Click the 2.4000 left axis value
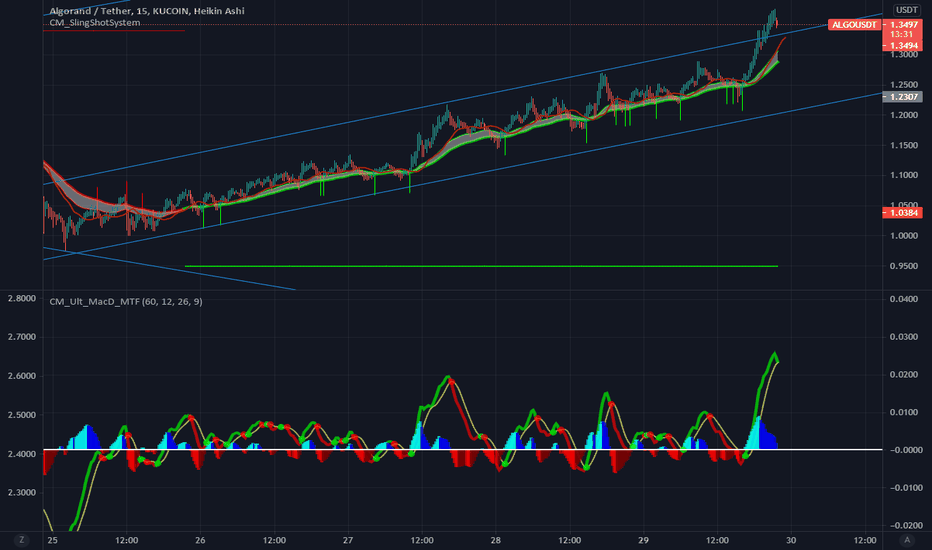This screenshot has width=932, height=550. [21, 454]
